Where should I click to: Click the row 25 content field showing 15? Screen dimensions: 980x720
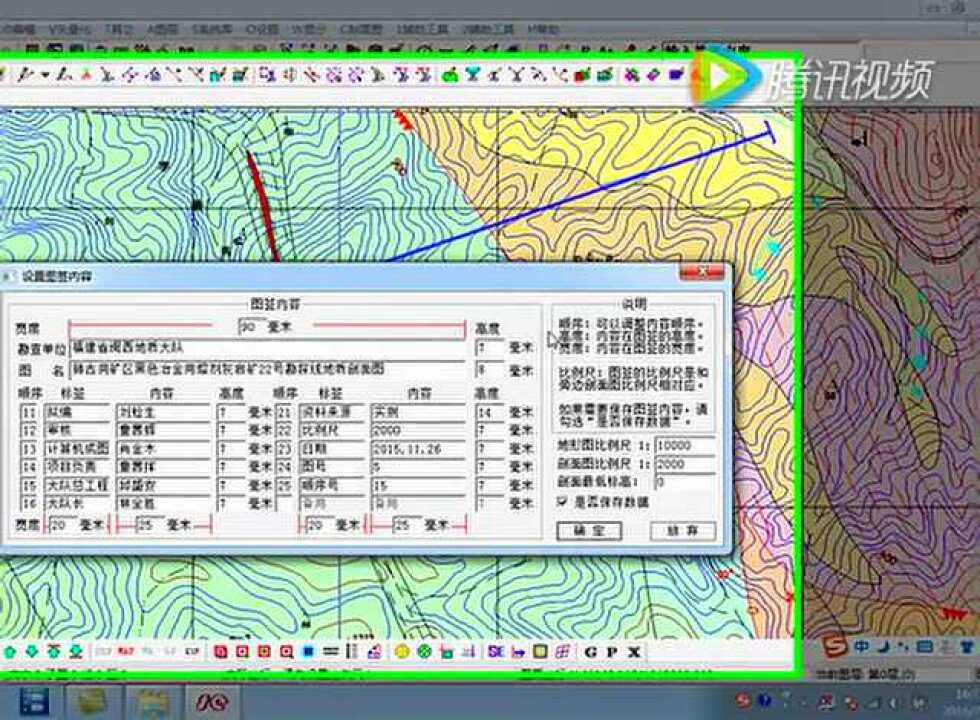(x=418, y=486)
